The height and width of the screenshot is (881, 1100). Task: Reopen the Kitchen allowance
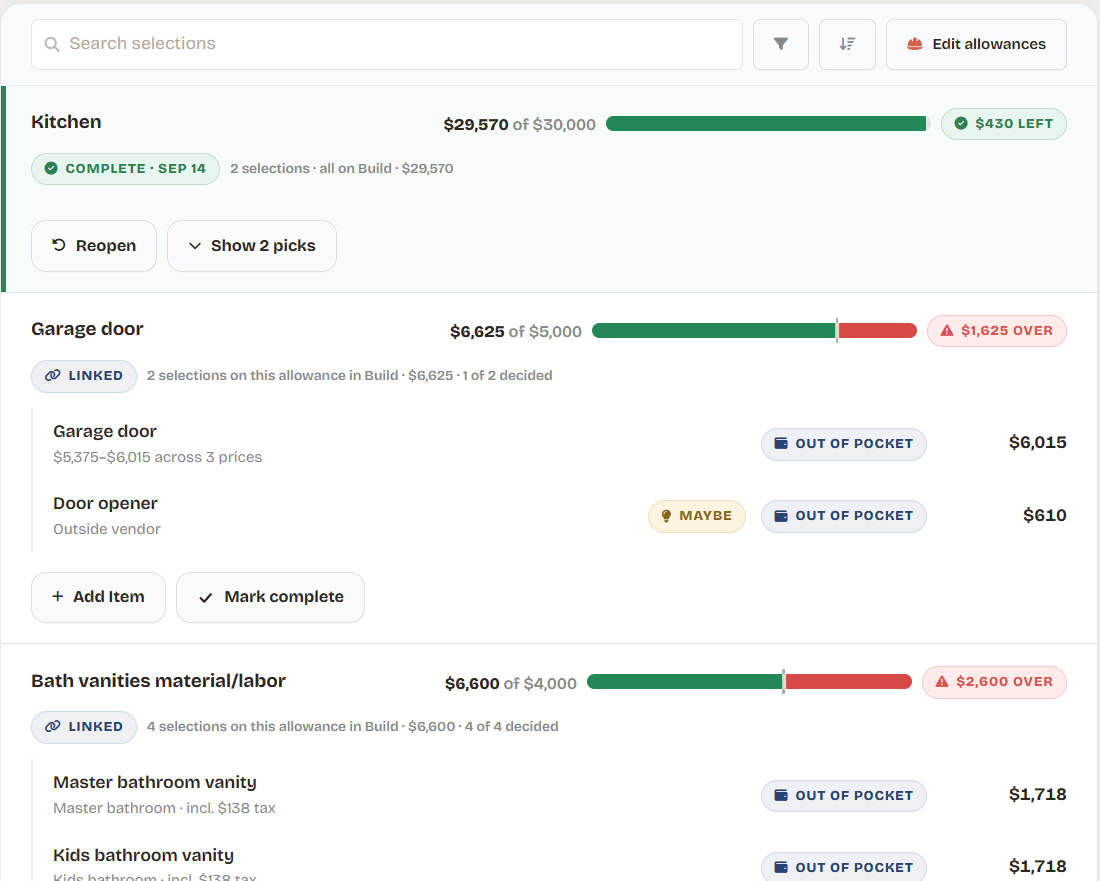click(94, 246)
